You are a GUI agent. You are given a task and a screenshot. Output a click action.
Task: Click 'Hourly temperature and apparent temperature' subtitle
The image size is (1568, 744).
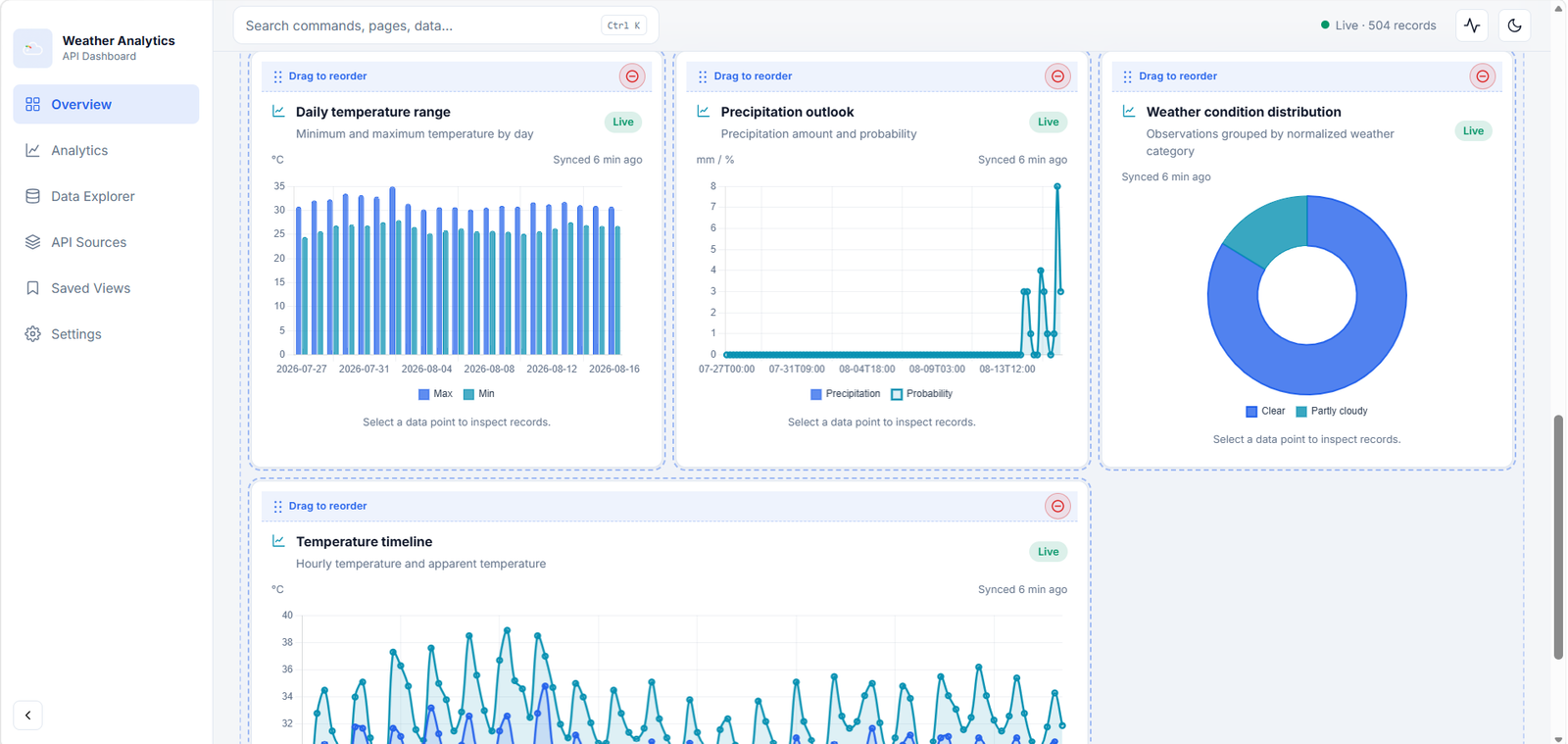point(420,564)
